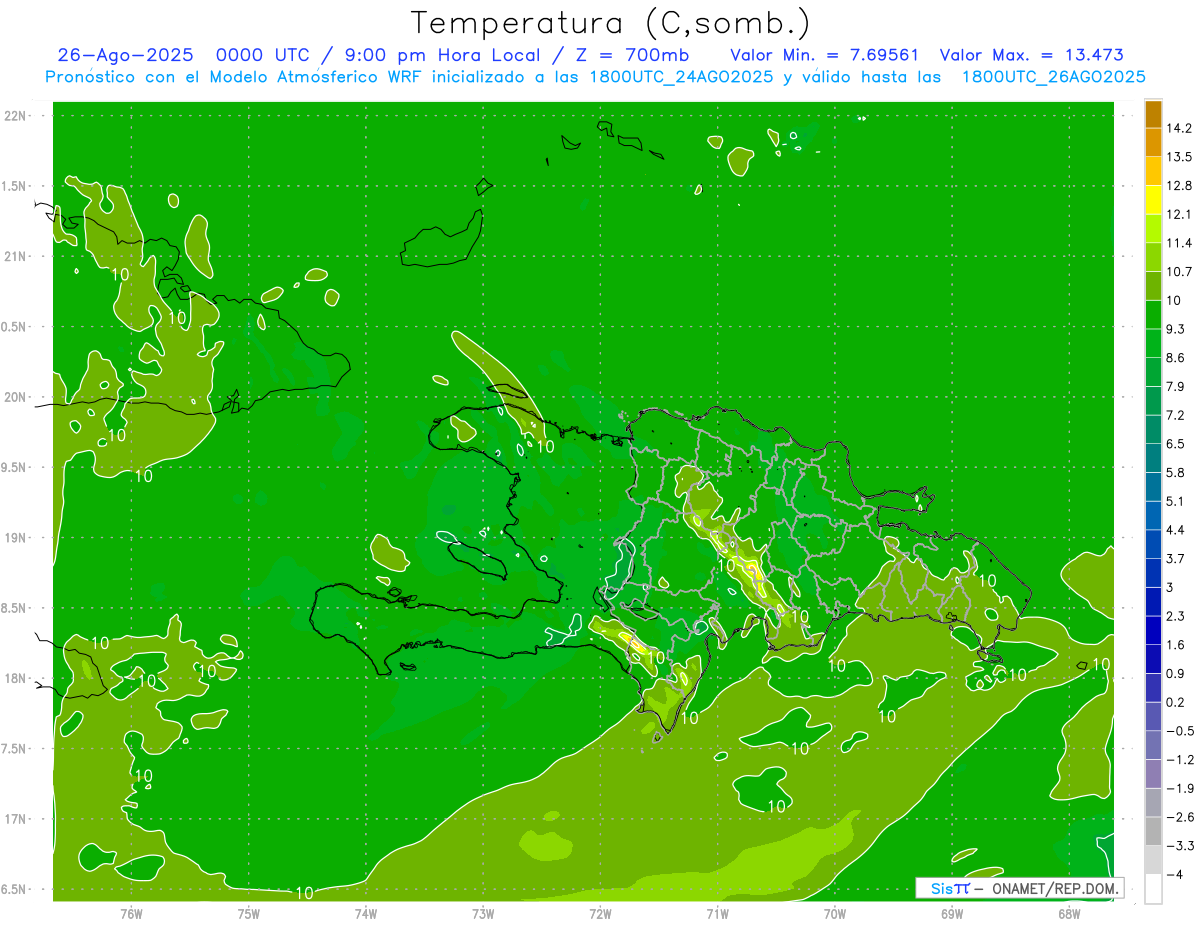This screenshot has width=1200, height=927.
Task: Click legend value '5.1'
Action: tap(1175, 501)
